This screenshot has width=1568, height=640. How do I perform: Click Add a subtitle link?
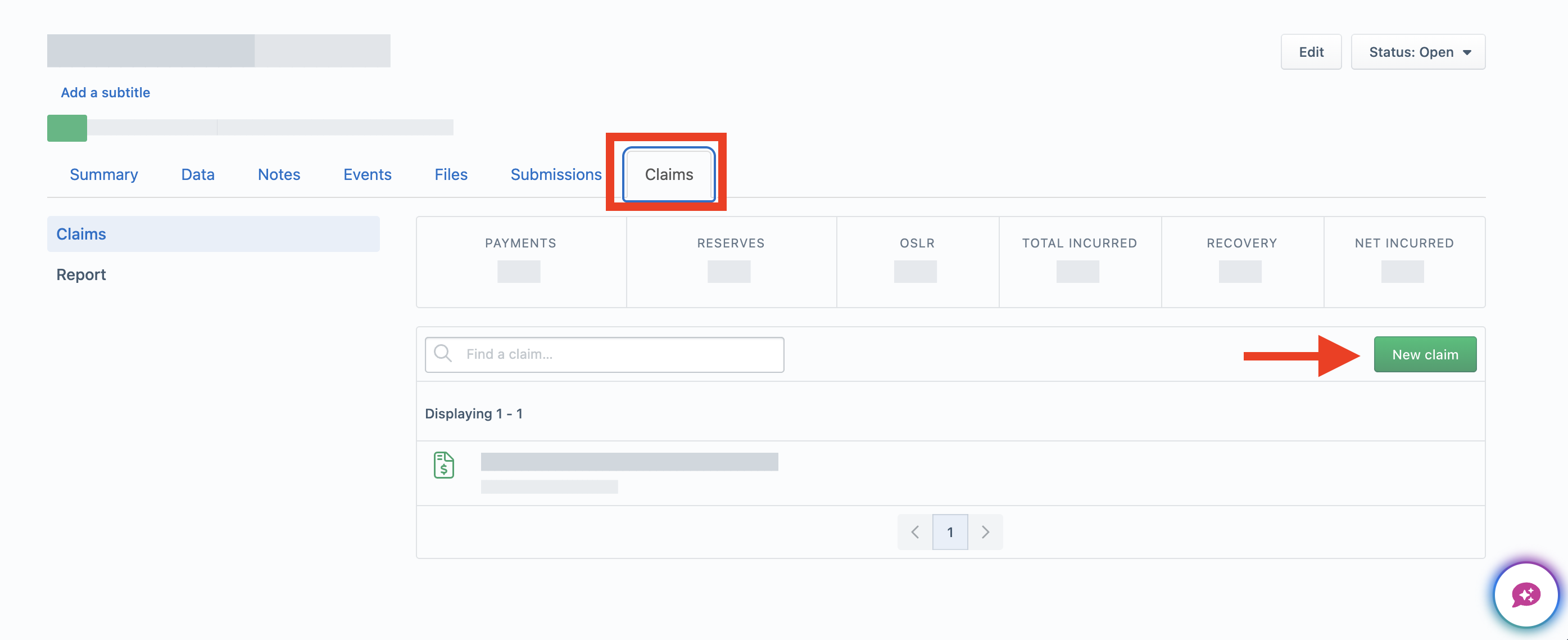(x=105, y=93)
